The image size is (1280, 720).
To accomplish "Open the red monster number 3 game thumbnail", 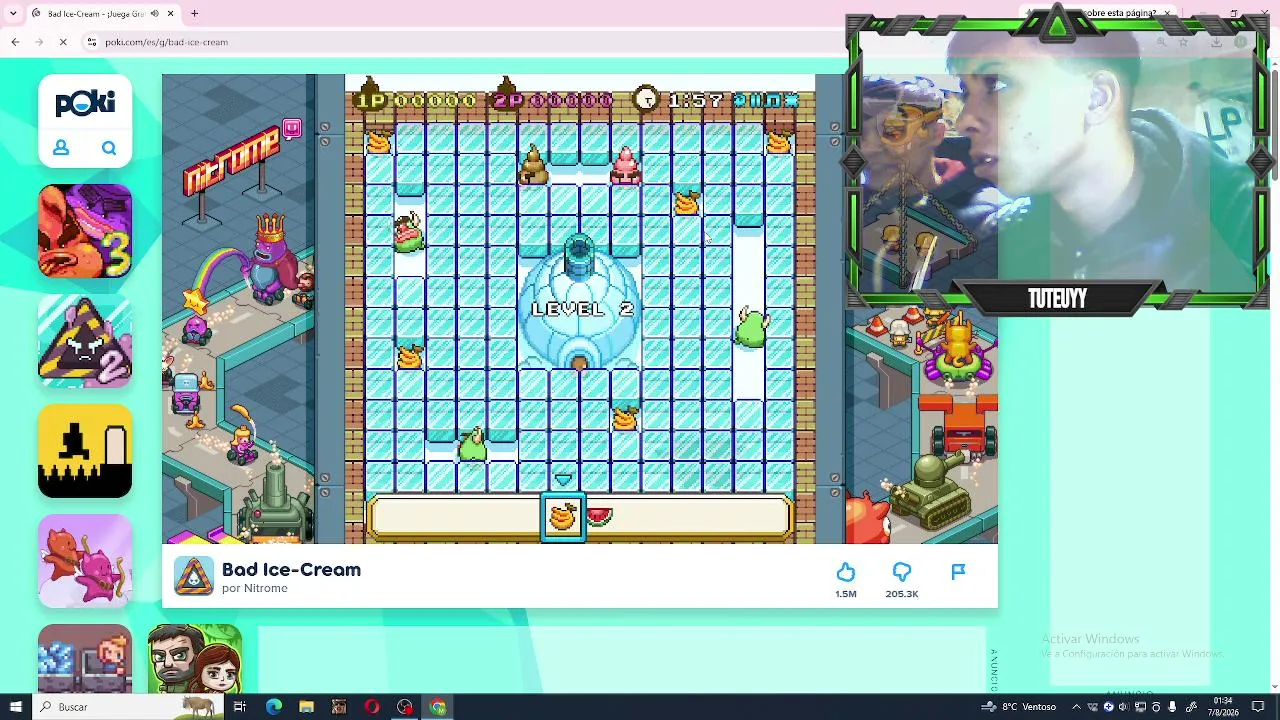I will 85,231.
